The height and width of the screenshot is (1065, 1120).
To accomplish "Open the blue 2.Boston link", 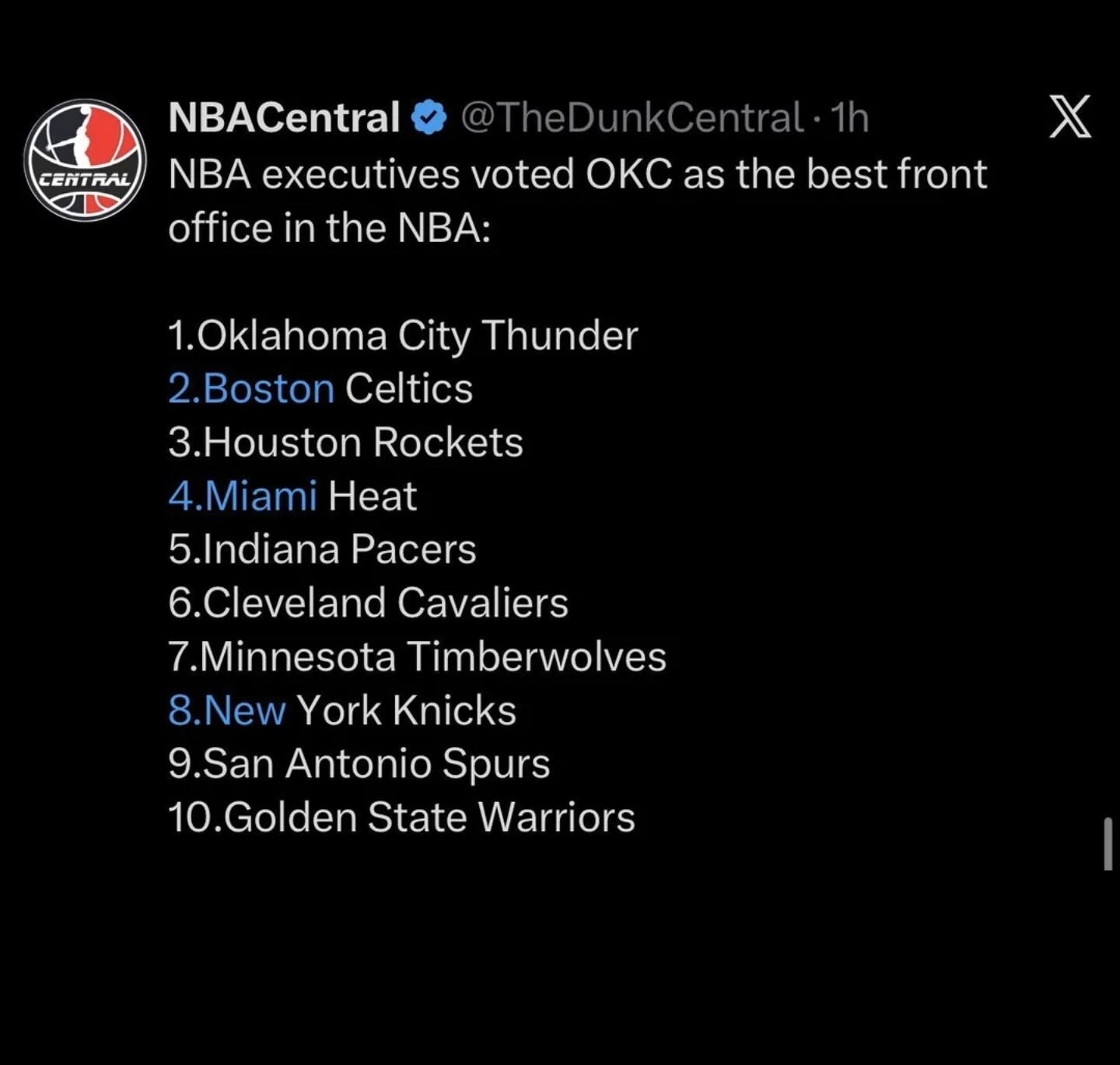I will (251, 389).
